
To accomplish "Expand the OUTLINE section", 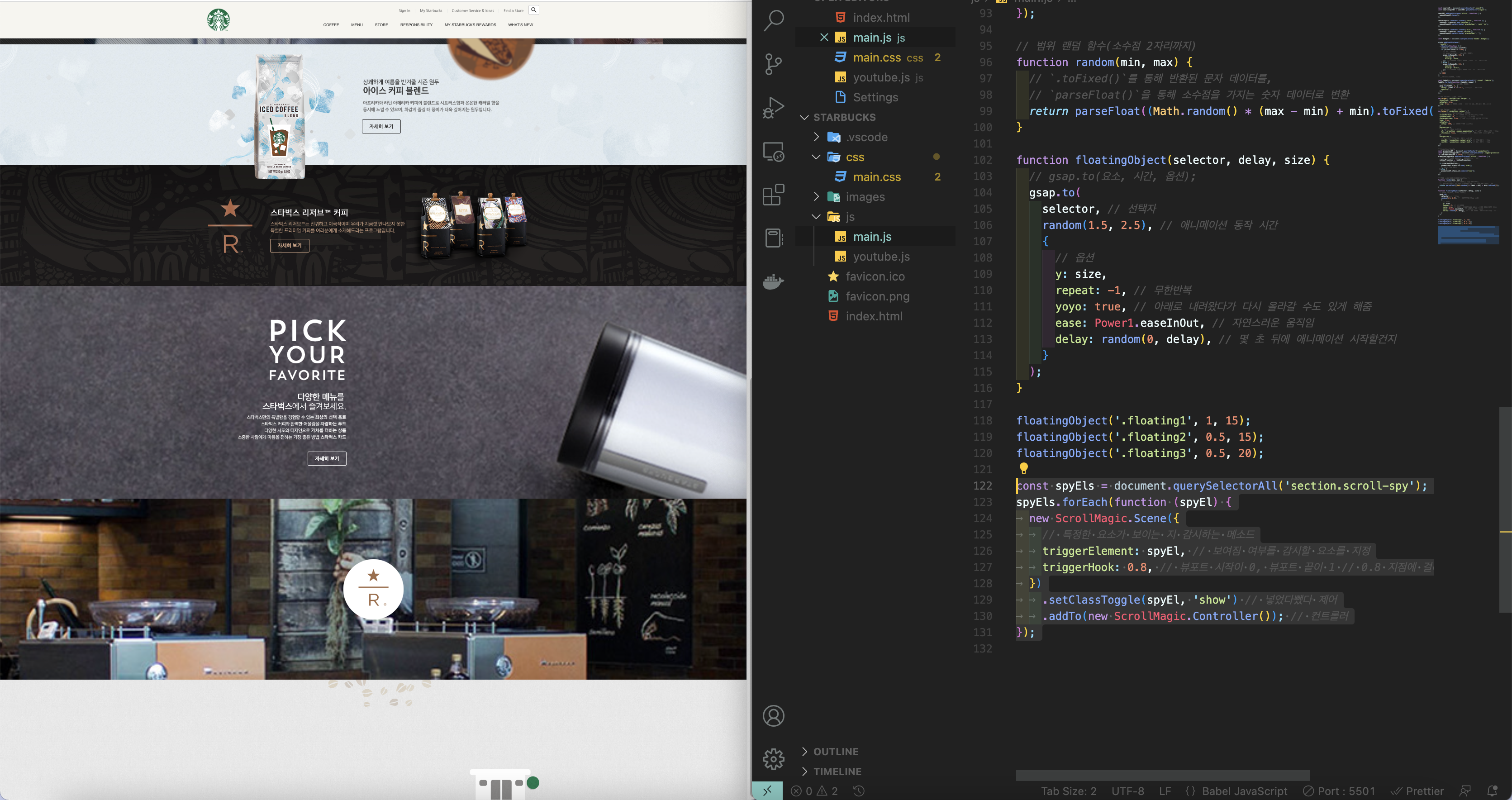I will pyautogui.click(x=835, y=751).
